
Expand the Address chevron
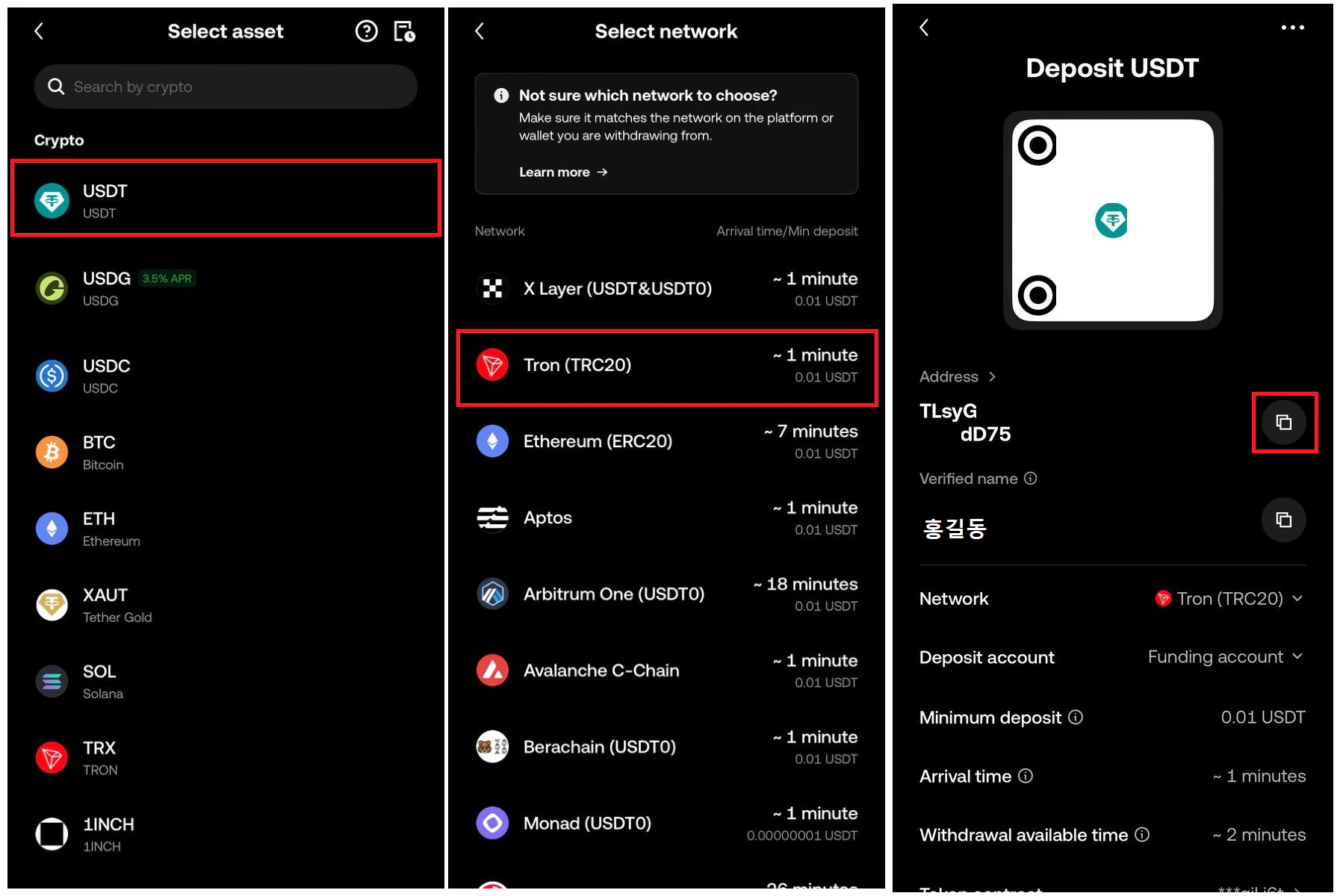click(x=992, y=376)
